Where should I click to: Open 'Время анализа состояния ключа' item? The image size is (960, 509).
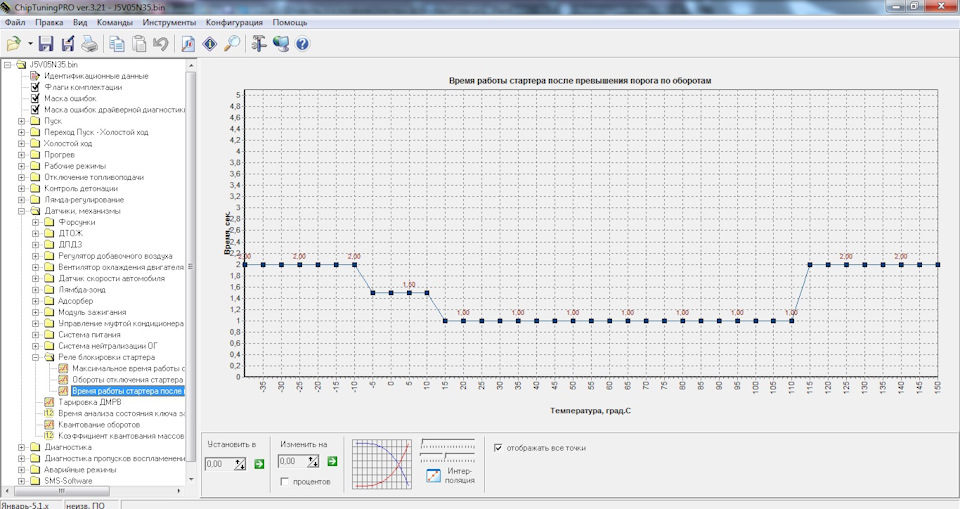tap(121, 413)
